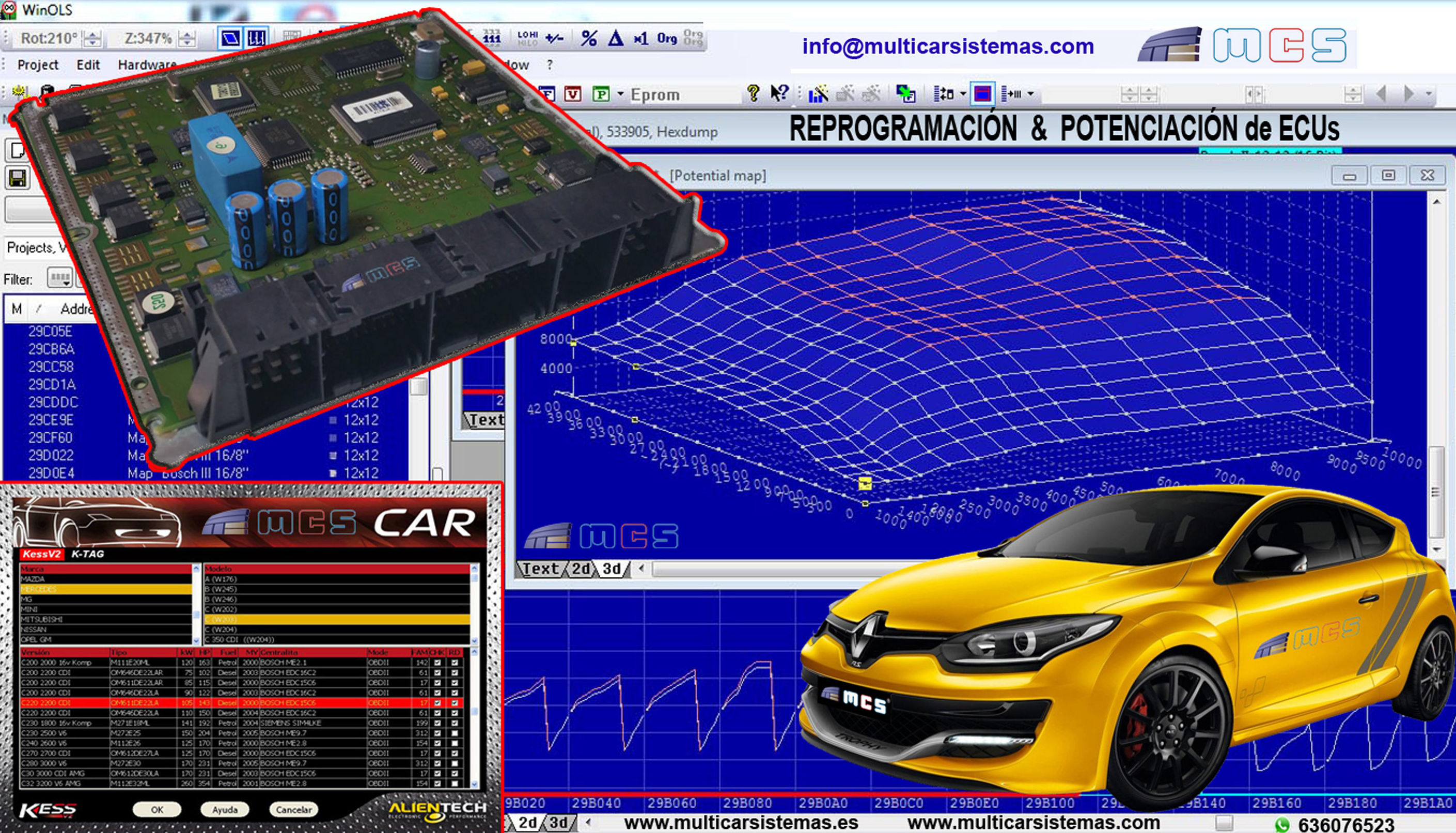Click the www.multicarsistemas.com link
1456x833 pixels.
1034,822
